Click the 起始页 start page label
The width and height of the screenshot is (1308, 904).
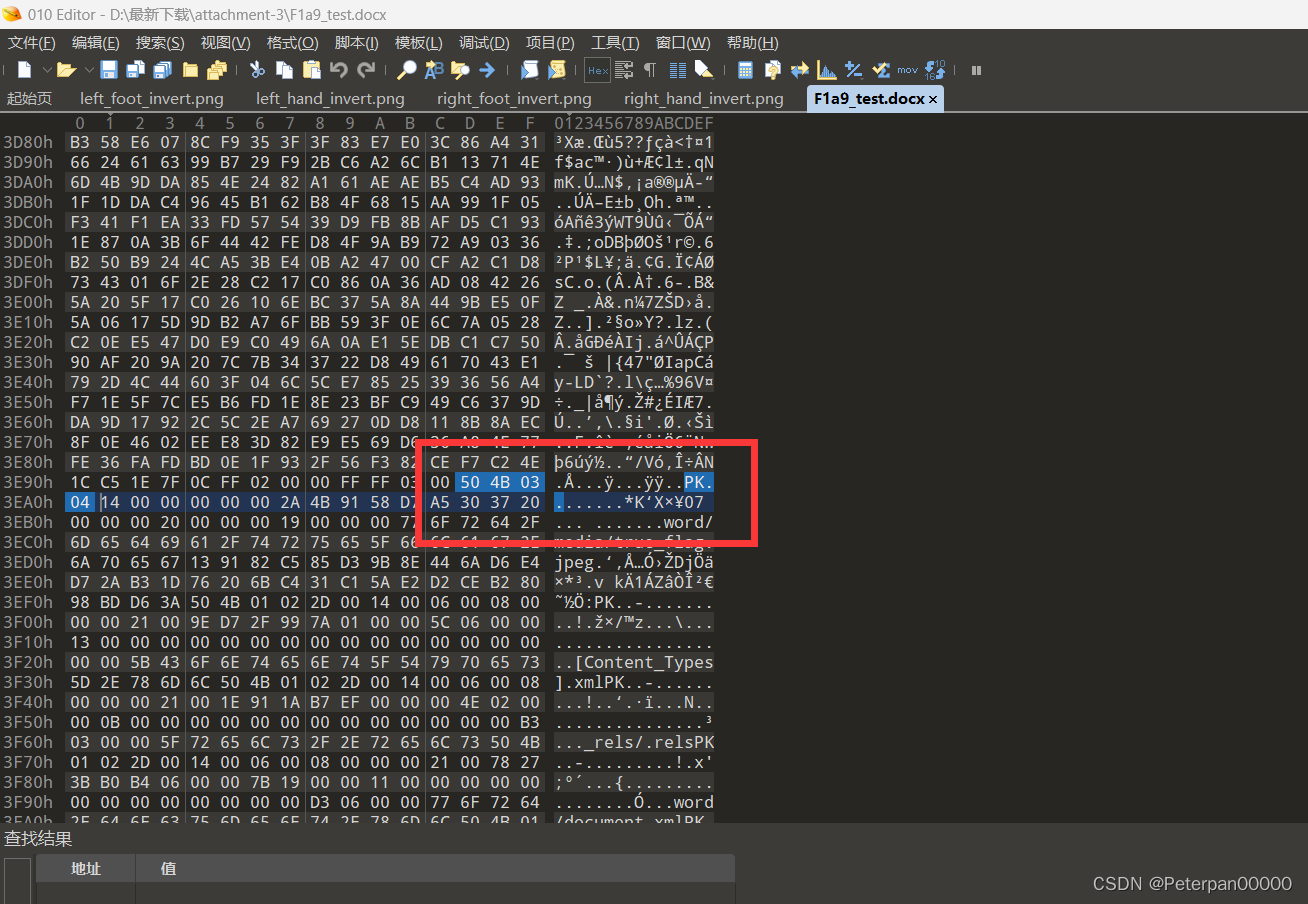(x=29, y=99)
